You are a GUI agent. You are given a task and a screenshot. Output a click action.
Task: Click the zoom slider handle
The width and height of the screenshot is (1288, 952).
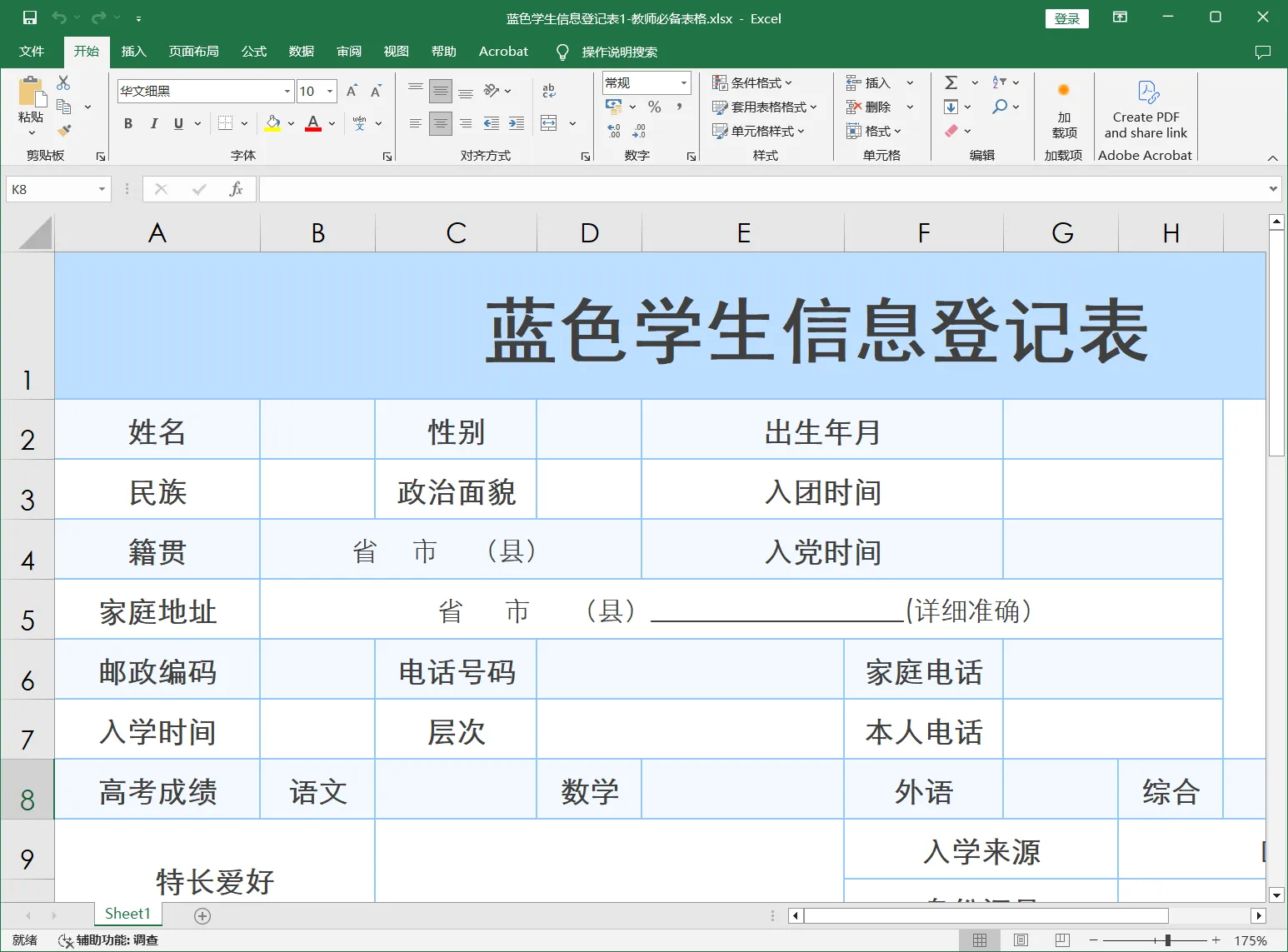1168,940
